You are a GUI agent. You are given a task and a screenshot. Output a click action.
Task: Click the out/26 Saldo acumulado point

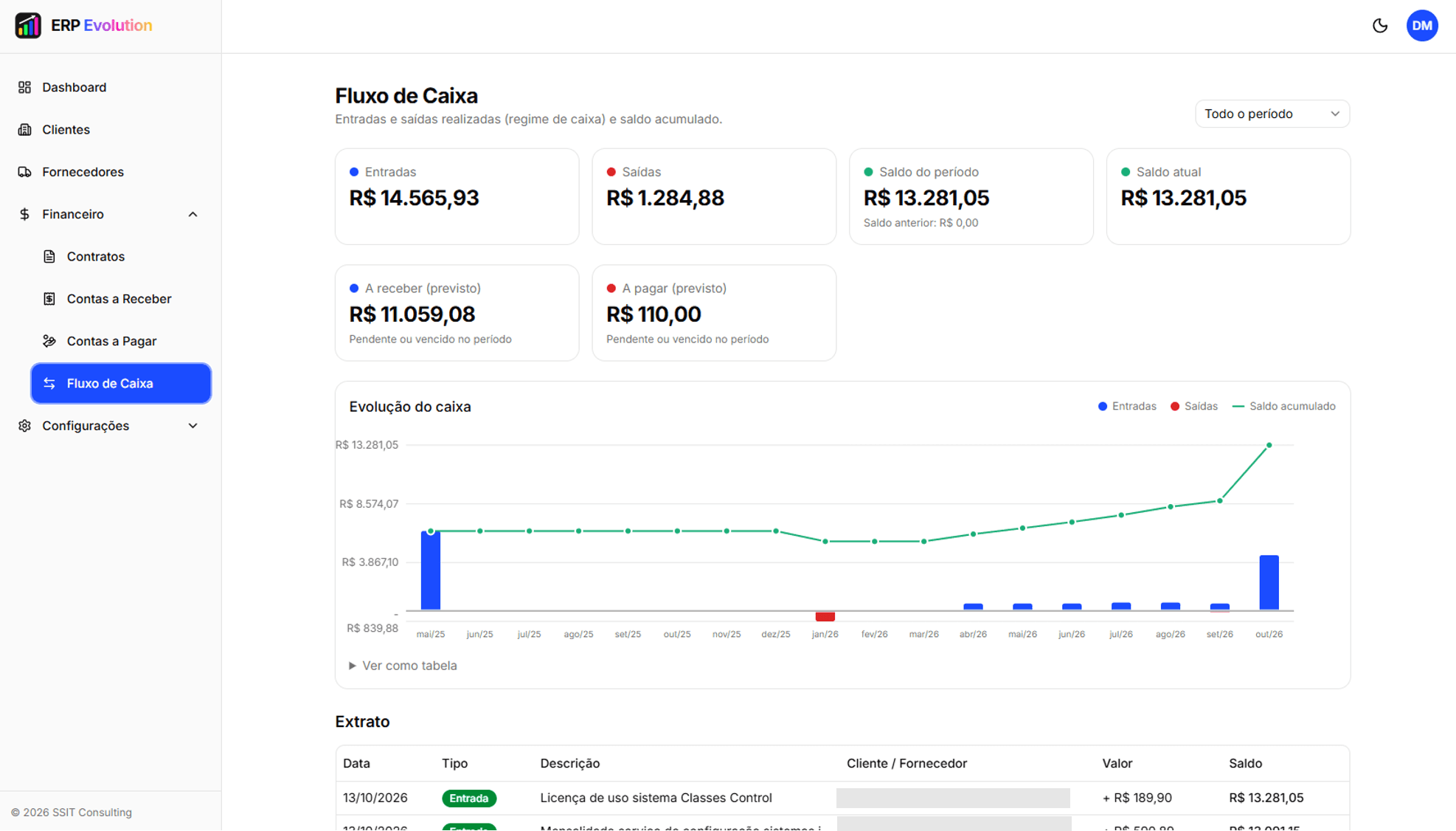[x=1269, y=446]
